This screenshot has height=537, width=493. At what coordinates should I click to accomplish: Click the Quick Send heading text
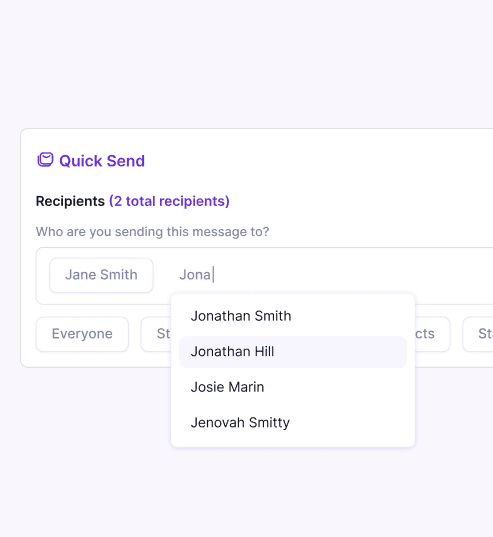pyautogui.click(x=102, y=161)
